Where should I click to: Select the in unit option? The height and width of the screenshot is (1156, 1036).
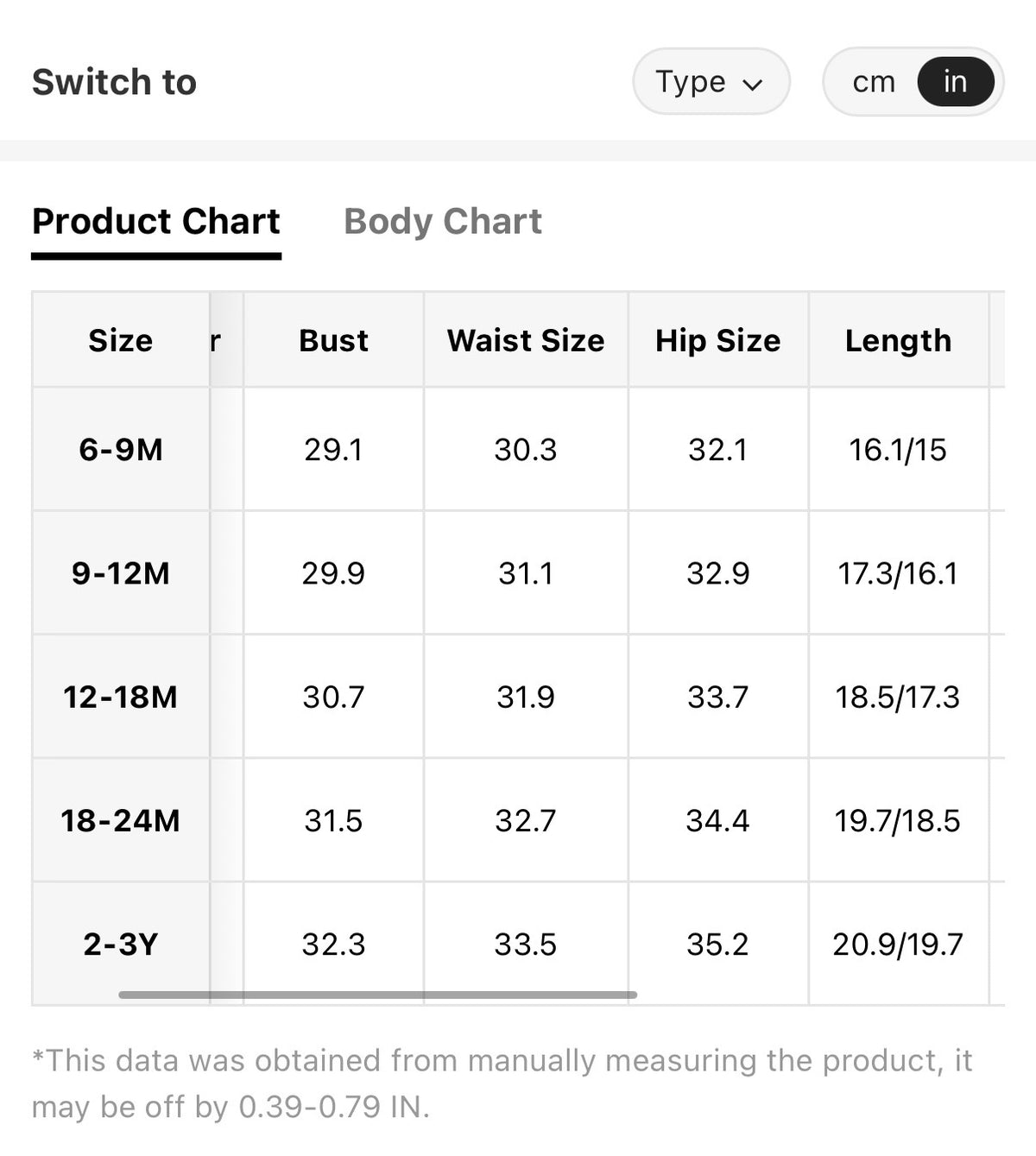click(956, 82)
